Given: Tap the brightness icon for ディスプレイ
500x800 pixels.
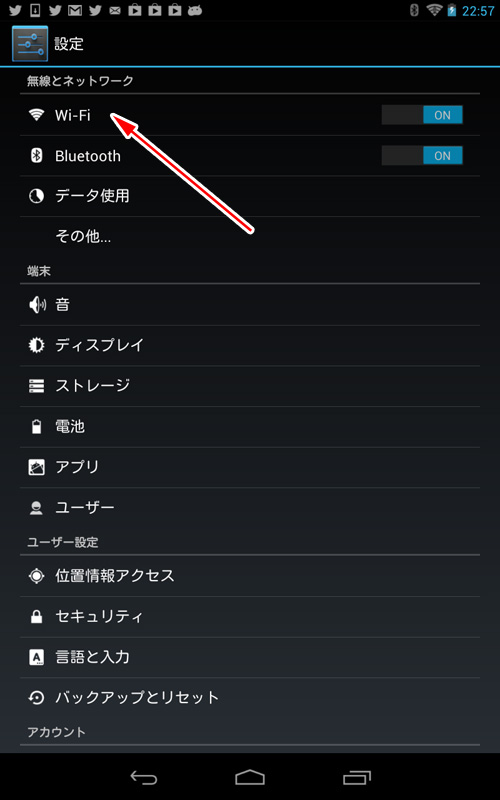Looking at the screenshot, I should pyautogui.click(x=36, y=345).
